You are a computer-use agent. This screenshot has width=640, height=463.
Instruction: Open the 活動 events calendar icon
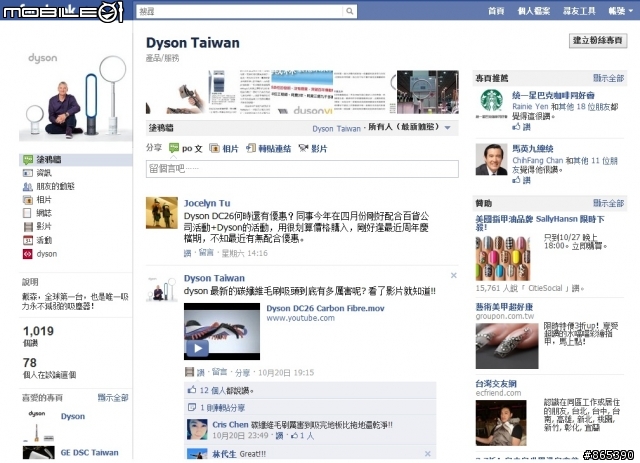pyautogui.click(x=28, y=240)
